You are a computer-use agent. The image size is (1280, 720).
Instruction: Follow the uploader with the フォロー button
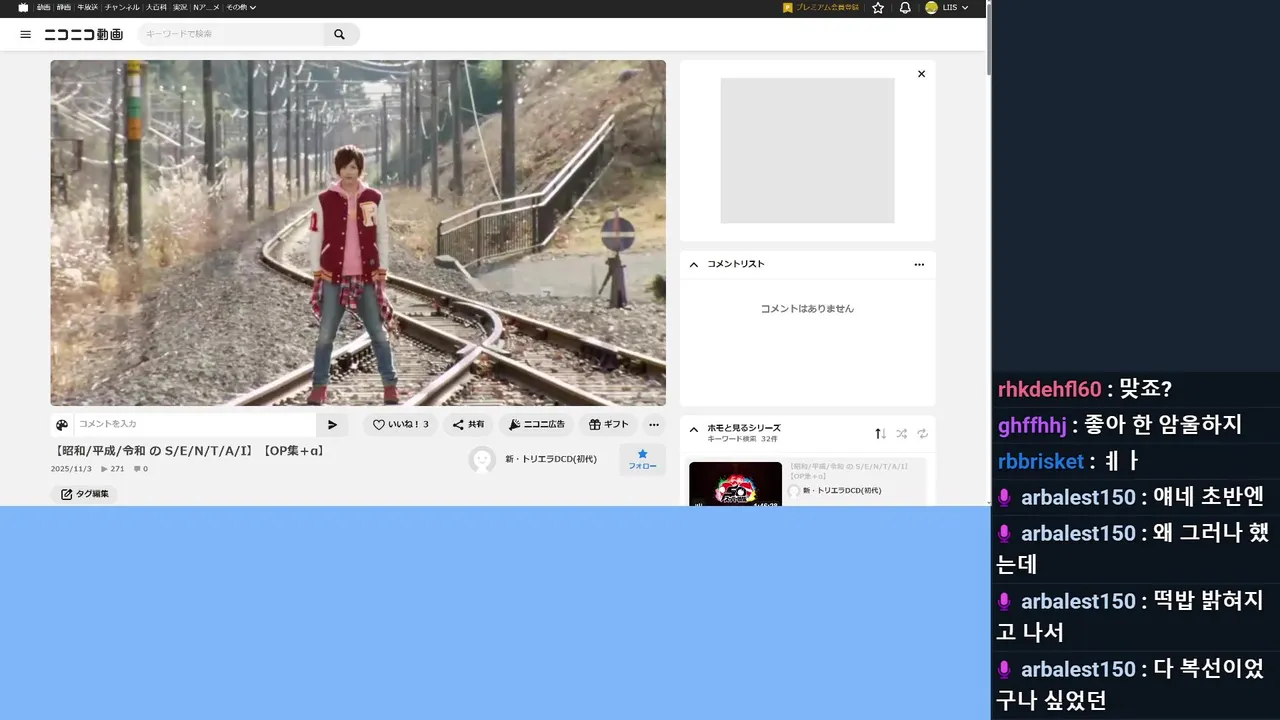tap(642, 460)
